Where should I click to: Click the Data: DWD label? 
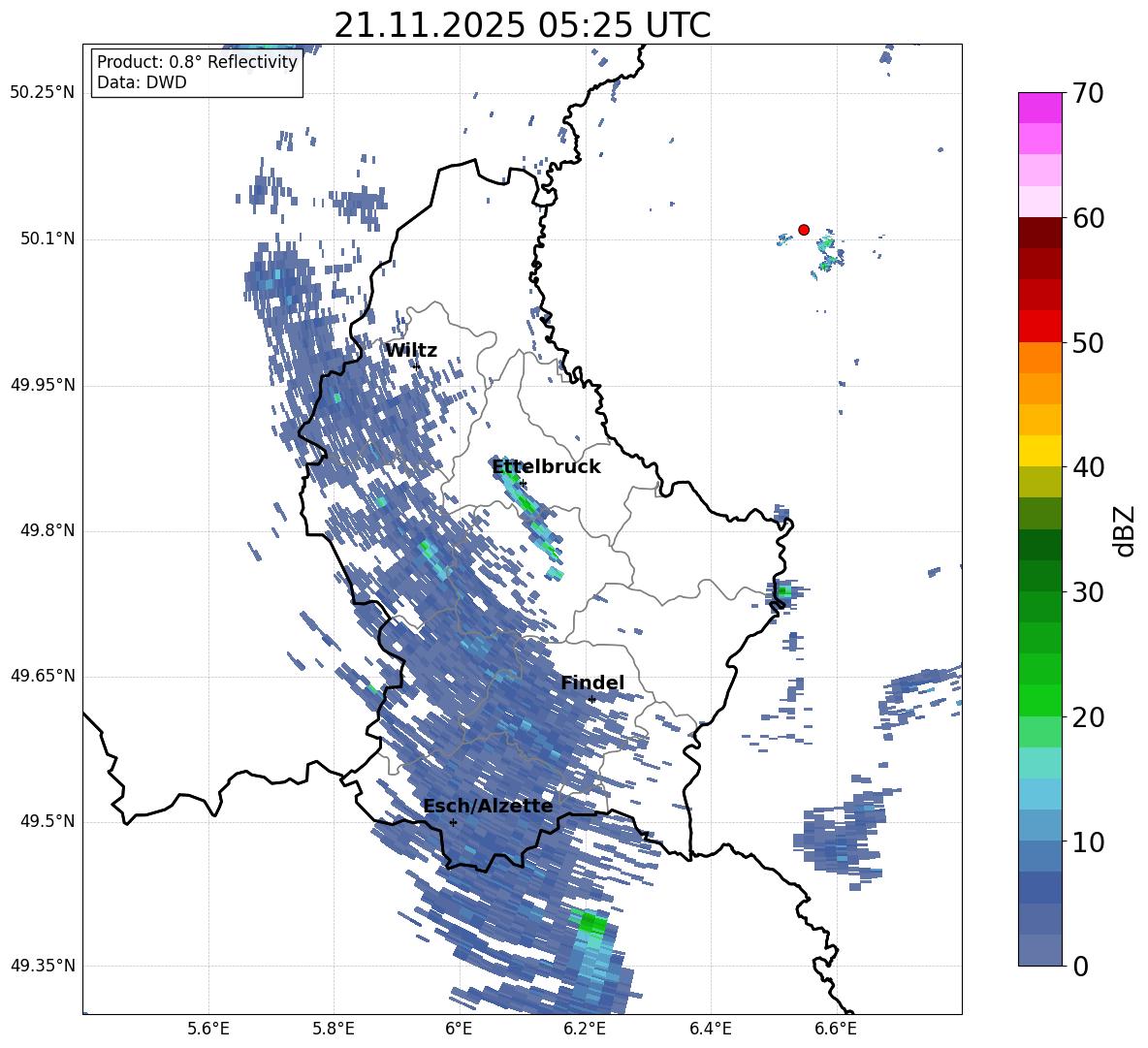click(142, 82)
